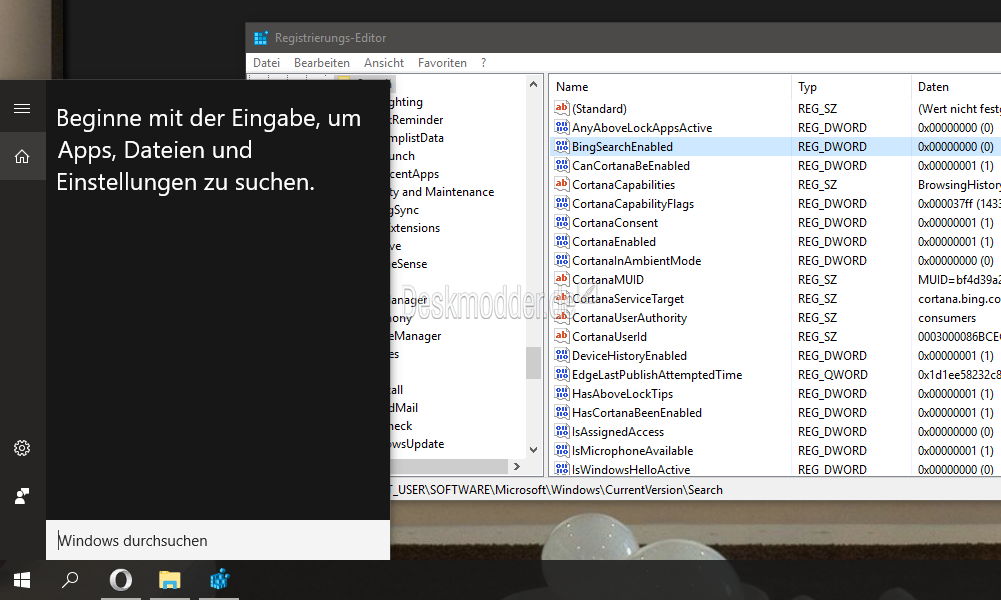Click the BingSearchEnabled value name
1001x600 pixels.
(622, 146)
